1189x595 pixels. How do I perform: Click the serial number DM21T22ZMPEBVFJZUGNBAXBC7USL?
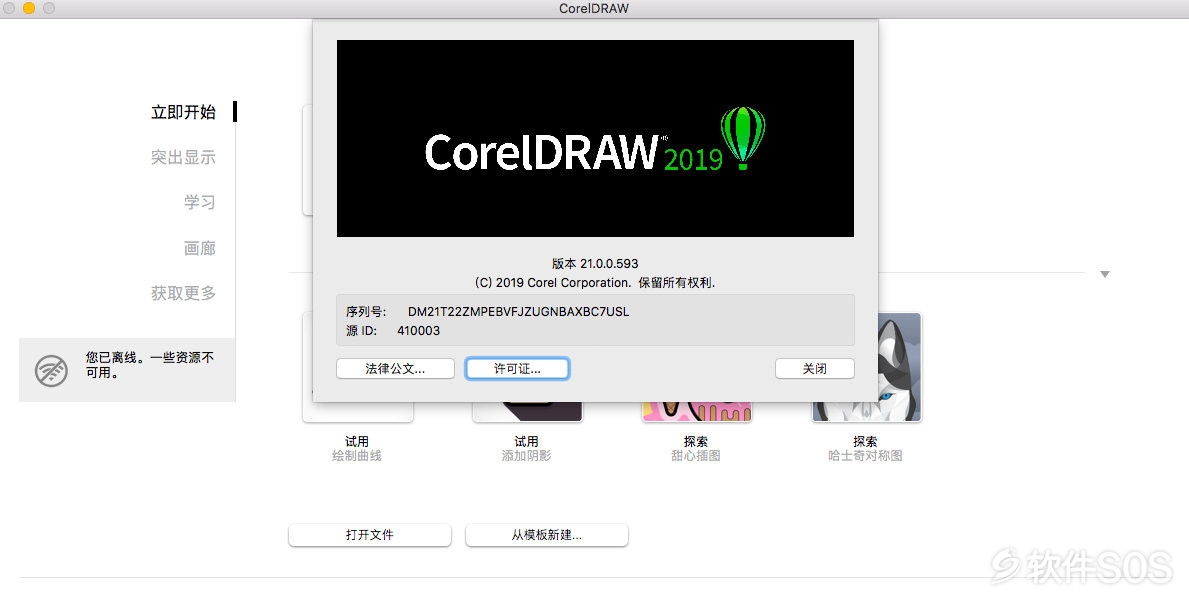519,312
